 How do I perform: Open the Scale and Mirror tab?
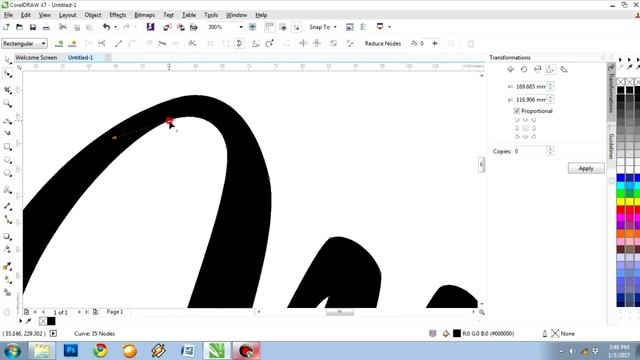click(537, 69)
